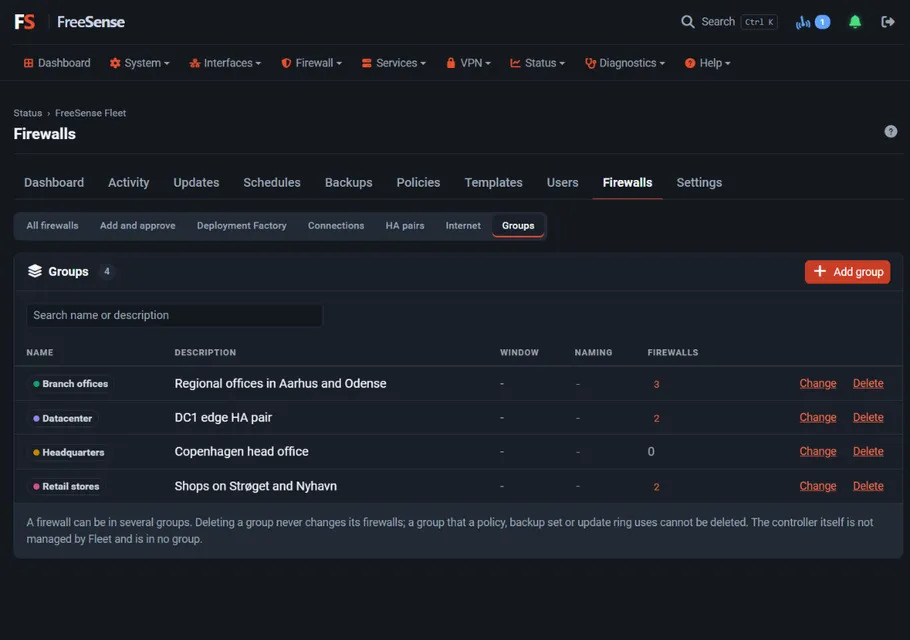Click the Groups layers stack icon
Screen dimensions: 910x640
coord(35,271)
